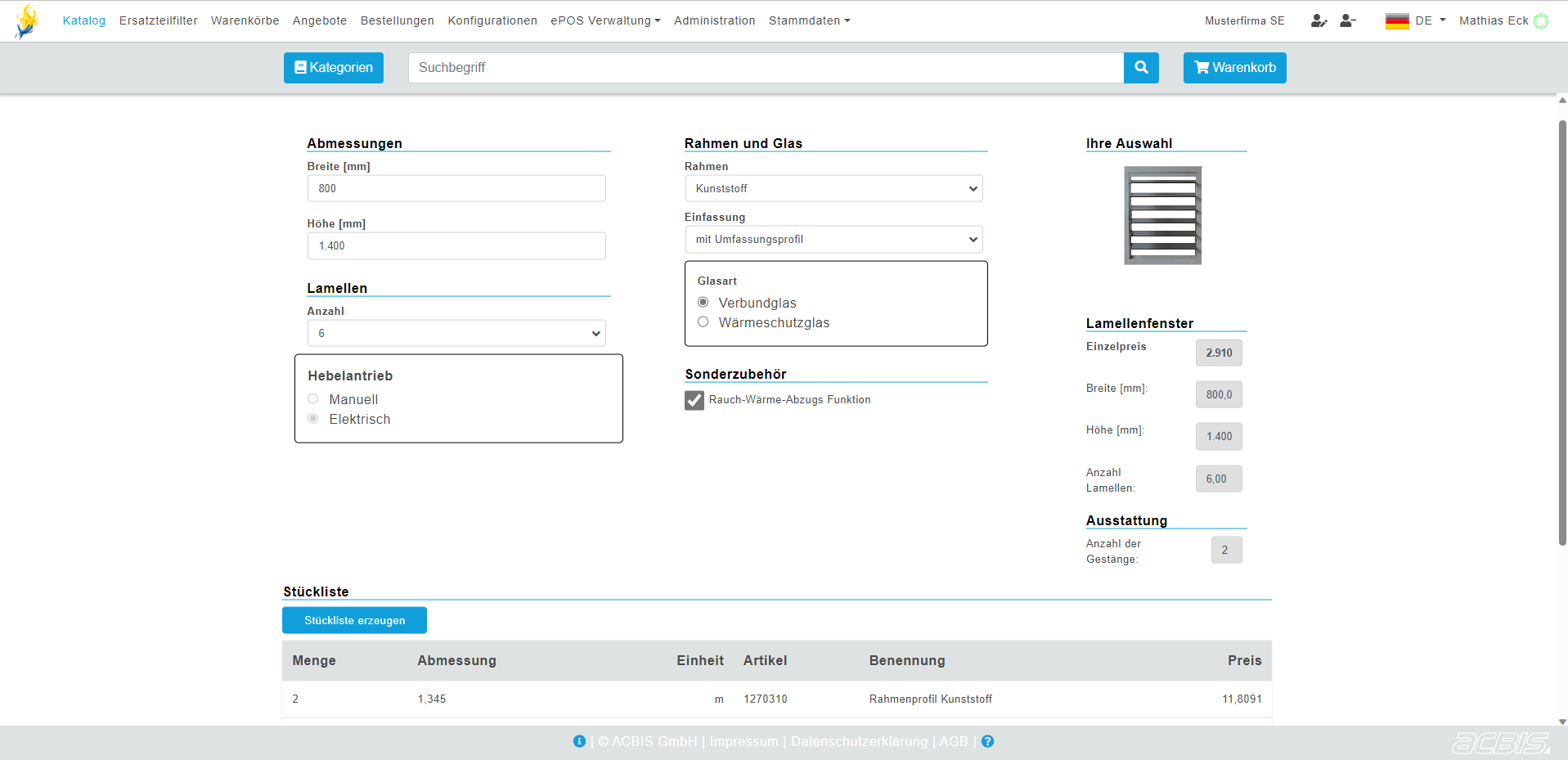Select the Verbundglas glass type

pos(703,303)
